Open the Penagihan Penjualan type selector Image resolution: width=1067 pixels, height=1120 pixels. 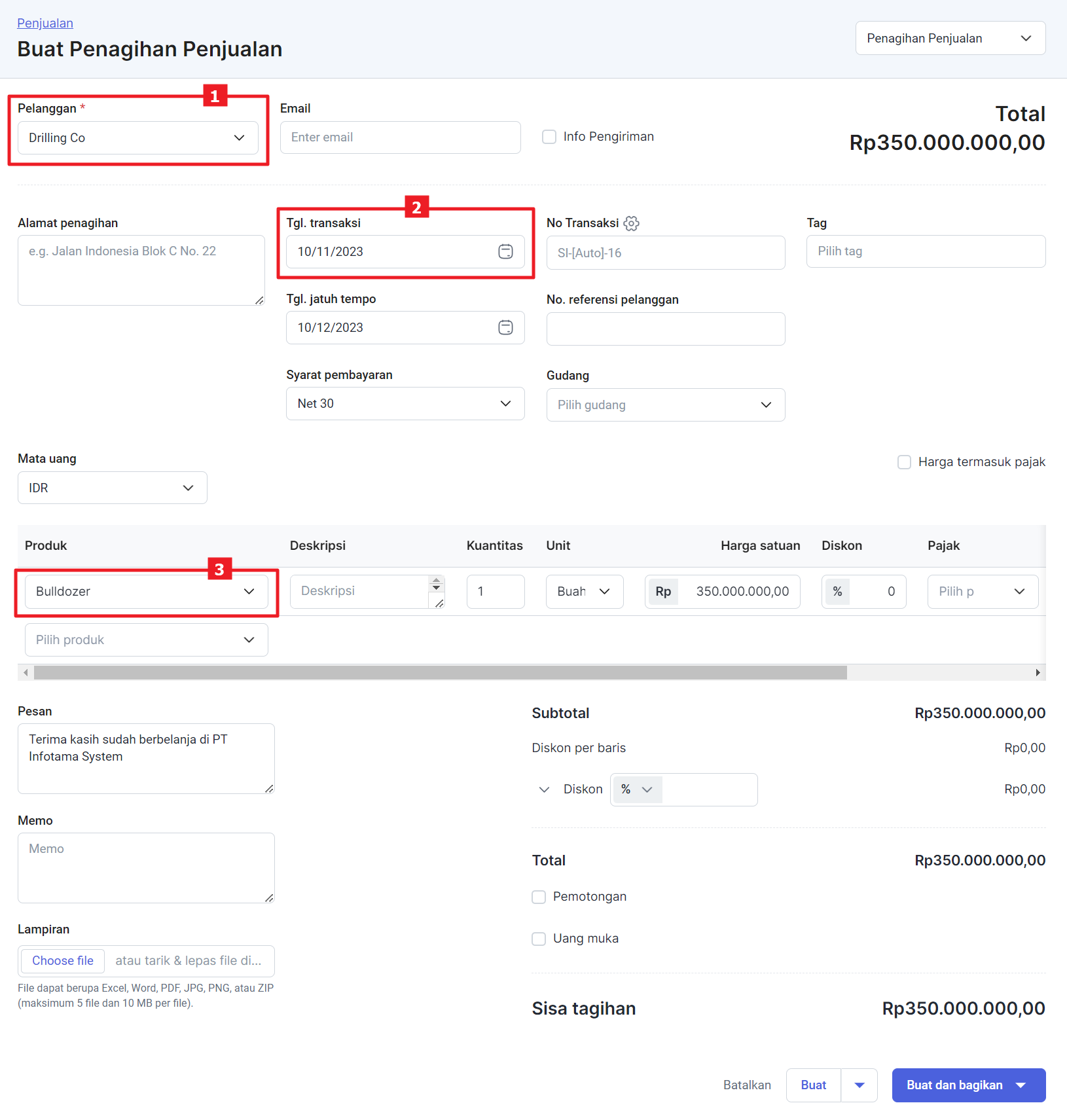pos(950,39)
